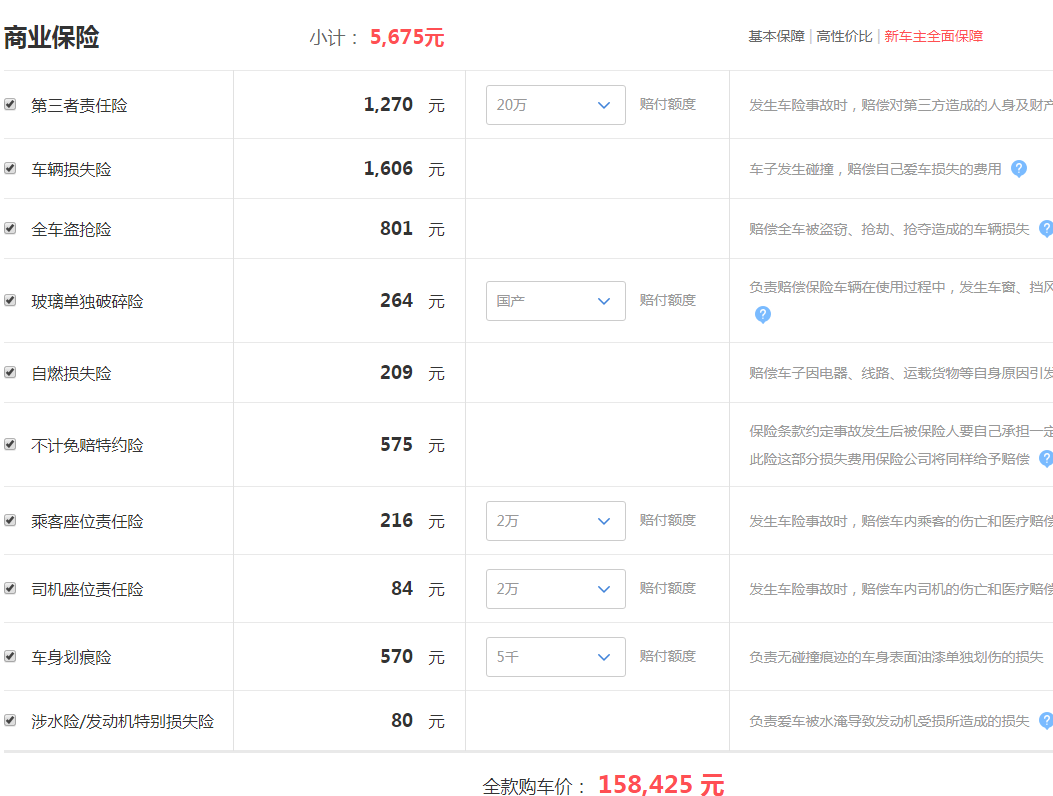Viewport: 1053px width, 796px height.
Task: Click 赔付额度 label beside 国产 dropdown
Action: (x=668, y=300)
